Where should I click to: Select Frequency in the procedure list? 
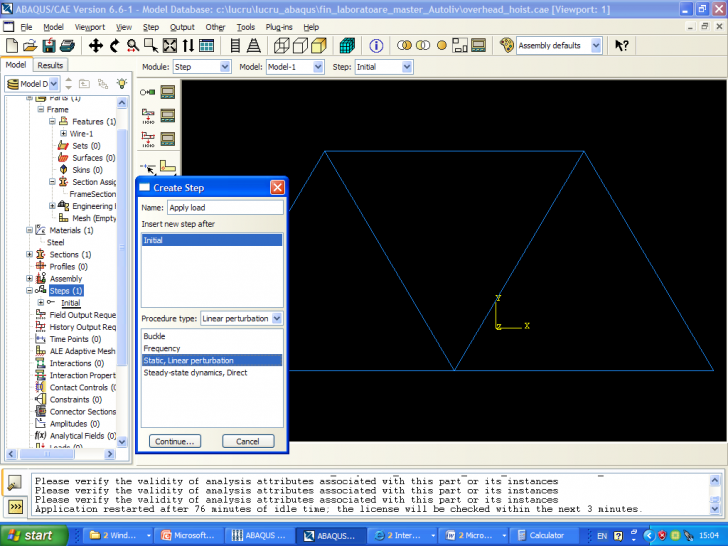point(160,348)
